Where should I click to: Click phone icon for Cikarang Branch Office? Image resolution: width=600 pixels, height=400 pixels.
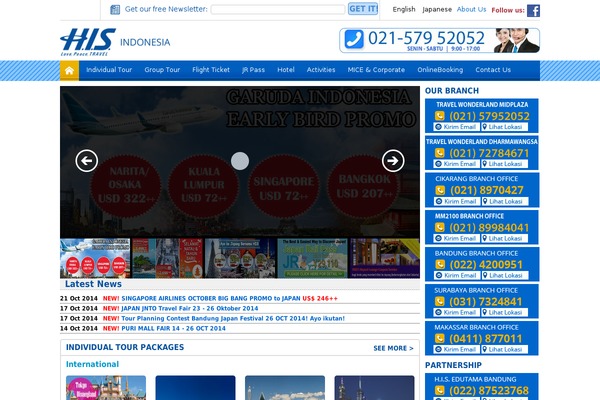(x=440, y=190)
